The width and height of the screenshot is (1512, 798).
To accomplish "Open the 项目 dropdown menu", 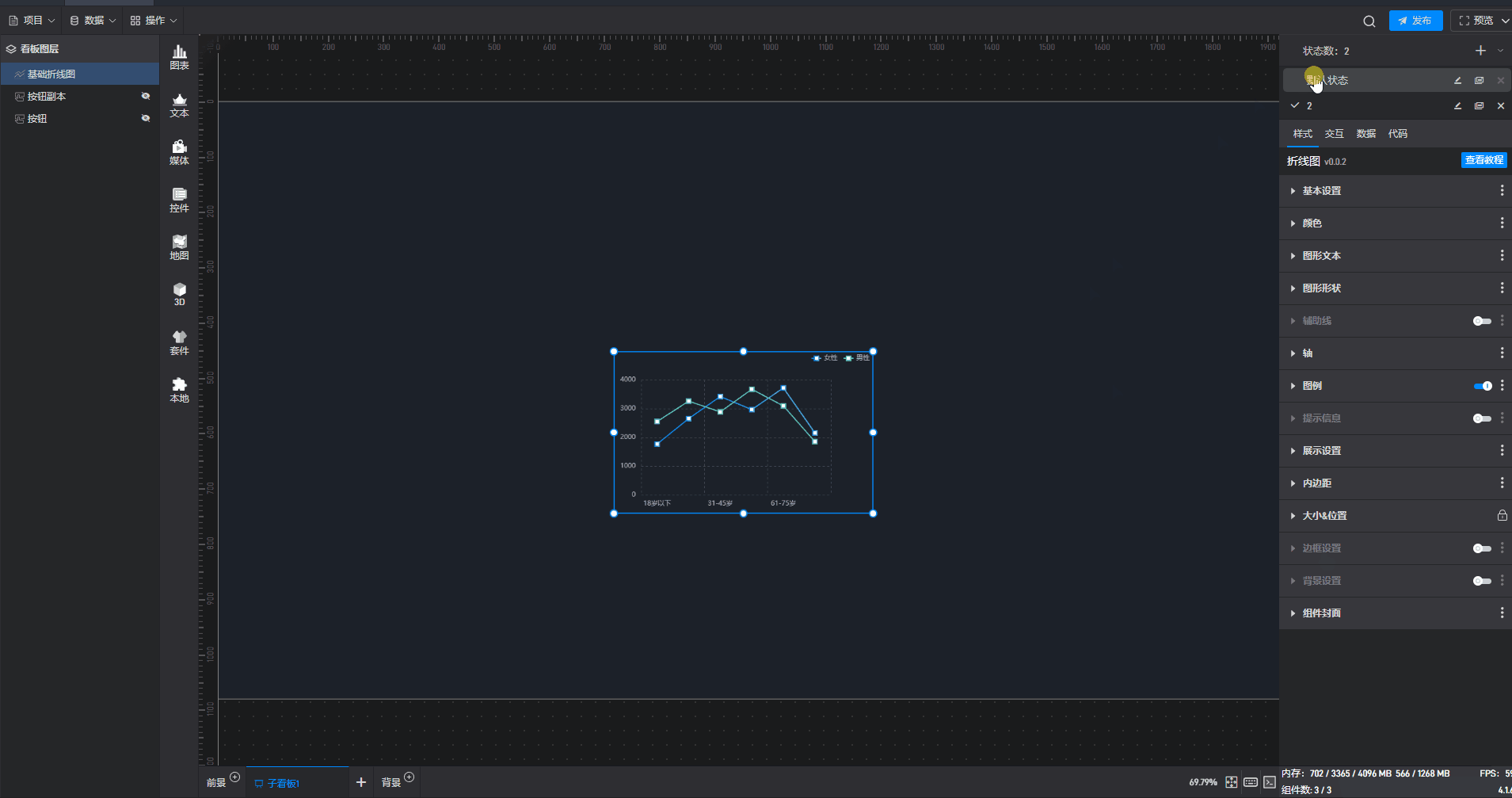I will point(32,21).
